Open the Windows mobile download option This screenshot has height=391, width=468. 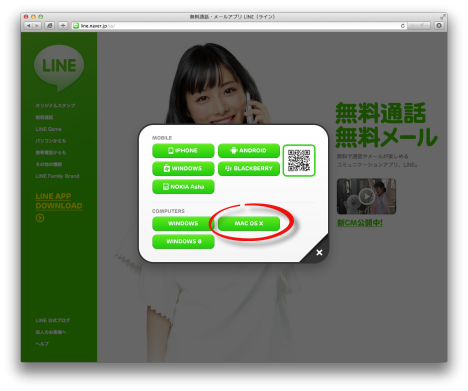tap(183, 168)
